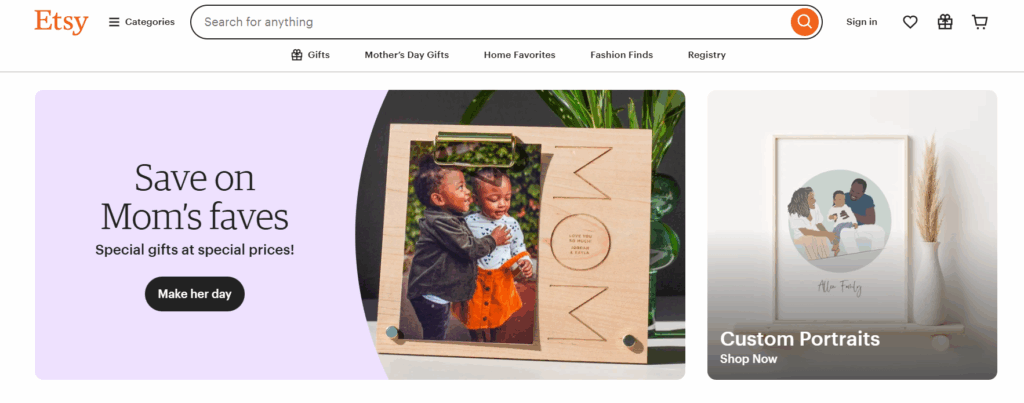The image size is (1024, 403).
Task: Click the Make her day button
Action: [x=195, y=294]
